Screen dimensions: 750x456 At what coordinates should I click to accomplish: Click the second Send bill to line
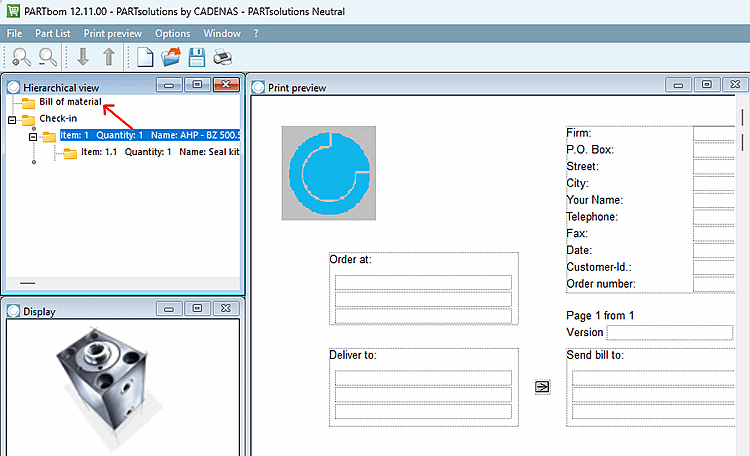[653, 395]
